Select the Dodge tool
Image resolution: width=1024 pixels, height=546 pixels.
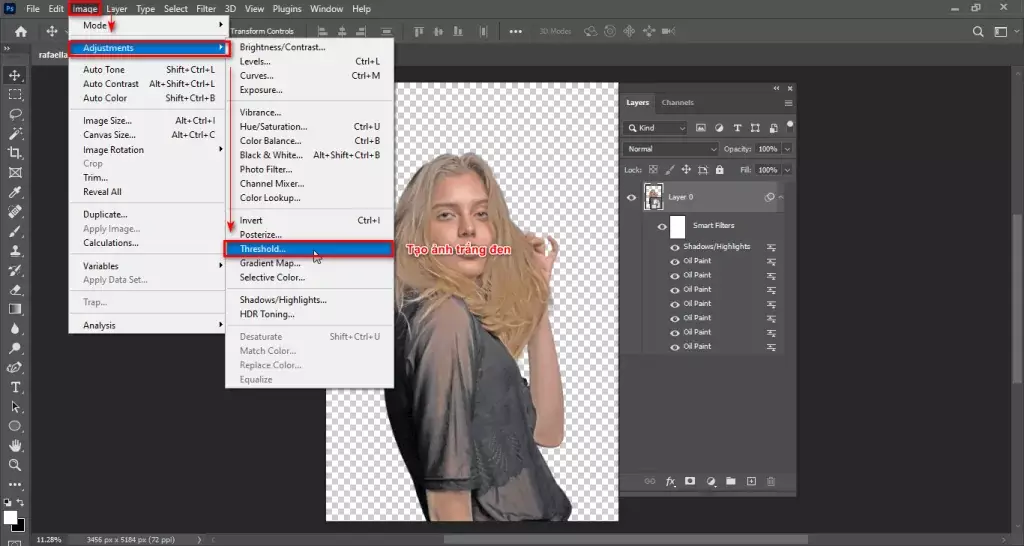click(x=15, y=348)
